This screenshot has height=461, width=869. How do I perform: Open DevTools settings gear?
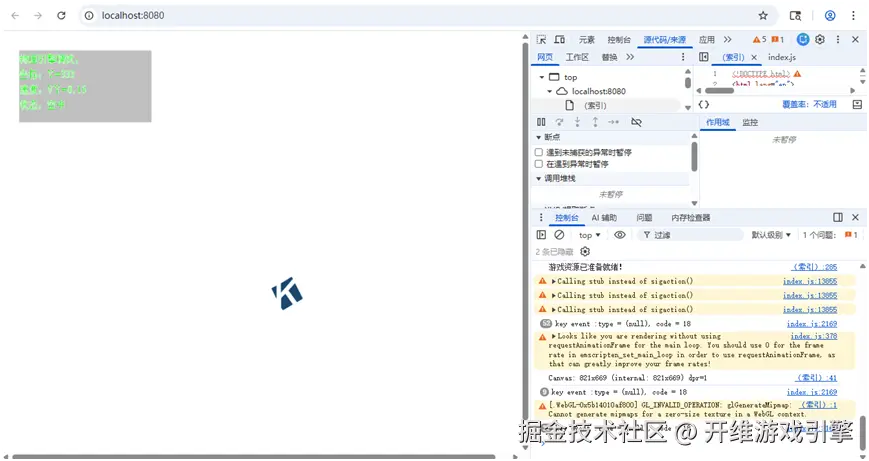(820, 39)
